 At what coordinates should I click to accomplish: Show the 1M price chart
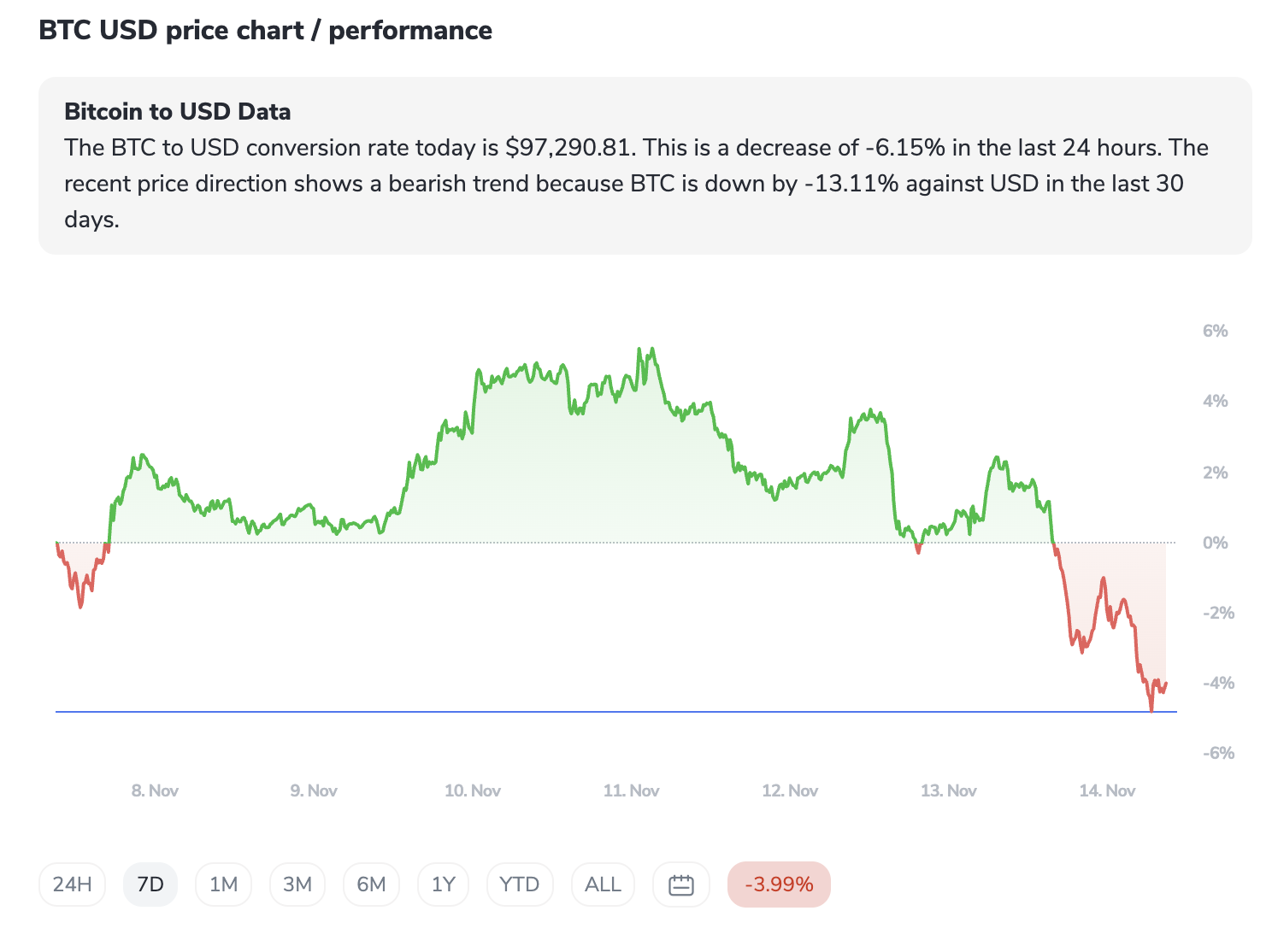[x=223, y=884]
